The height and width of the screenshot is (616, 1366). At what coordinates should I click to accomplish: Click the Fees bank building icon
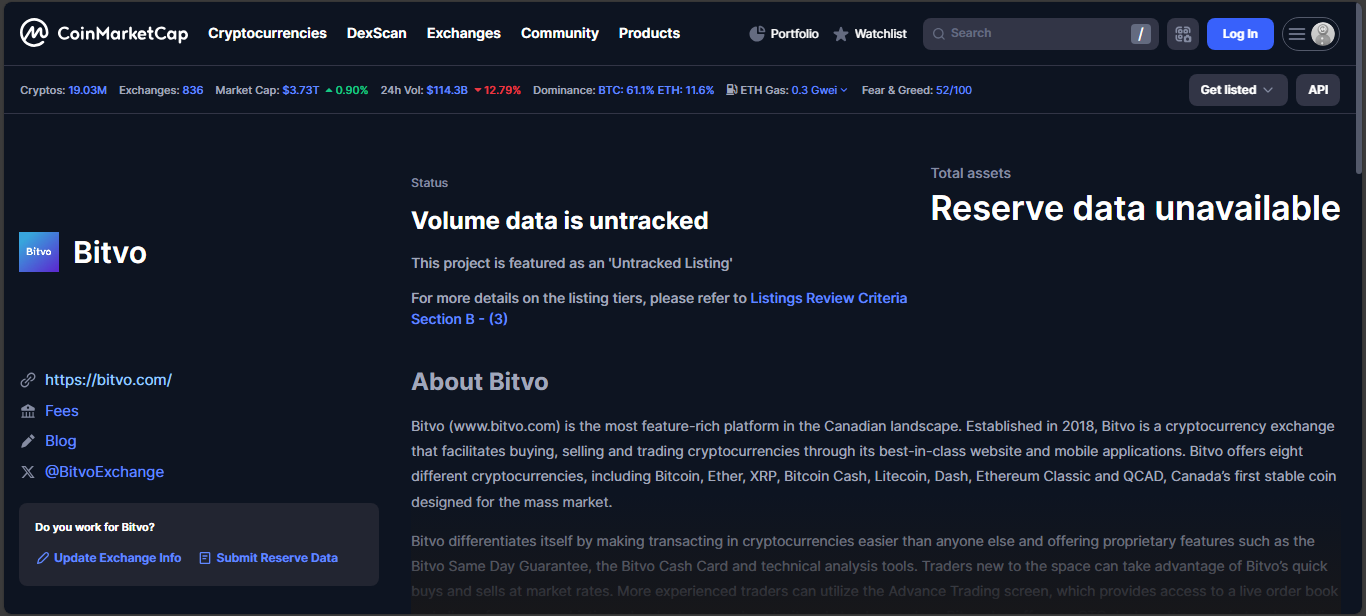pos(28,411)
